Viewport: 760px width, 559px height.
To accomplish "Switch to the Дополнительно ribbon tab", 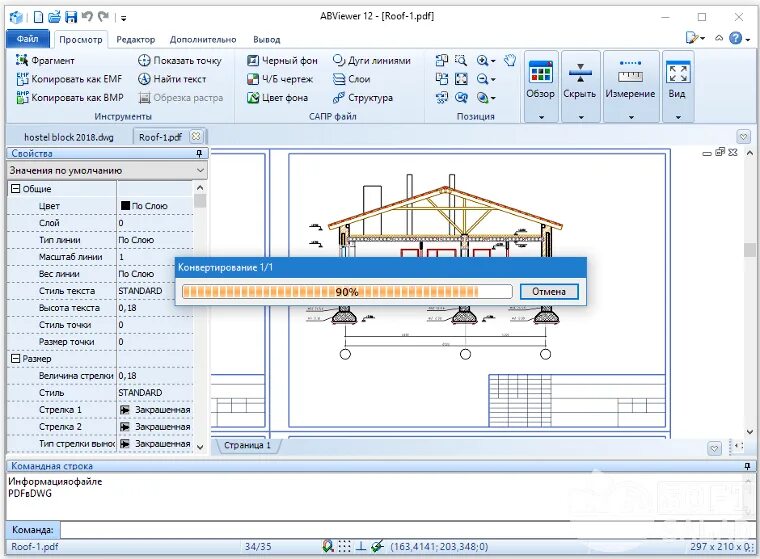I will (x=203, y=40).
